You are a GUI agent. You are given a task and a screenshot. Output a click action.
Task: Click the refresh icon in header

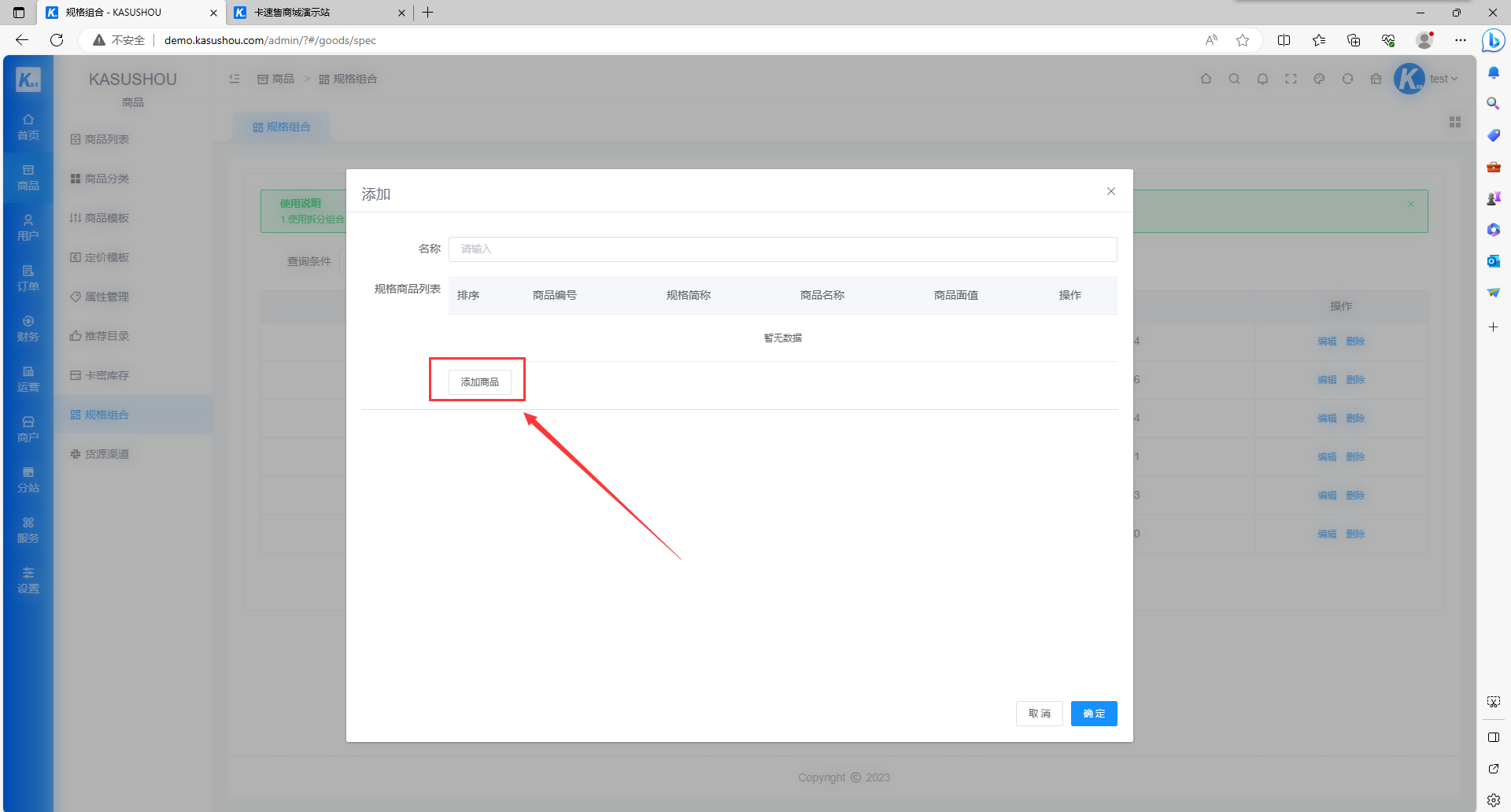coord(1347,79)
